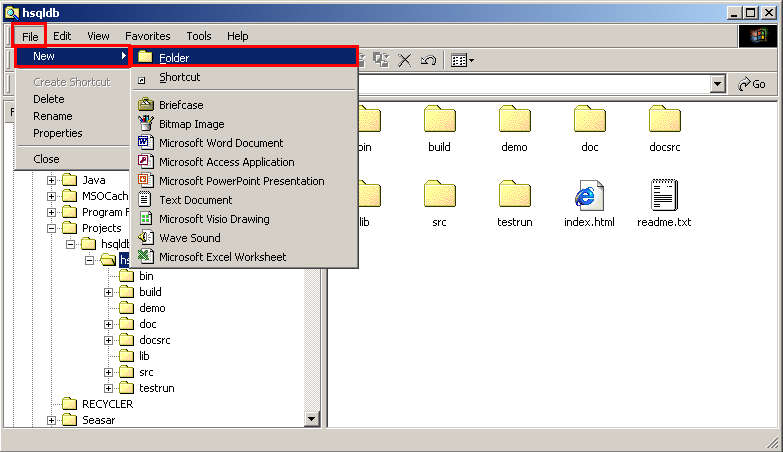Click the Undo toolbar icon
This screenshot has width=783, height=452.
pyautogui.click(x=429, y=60)
